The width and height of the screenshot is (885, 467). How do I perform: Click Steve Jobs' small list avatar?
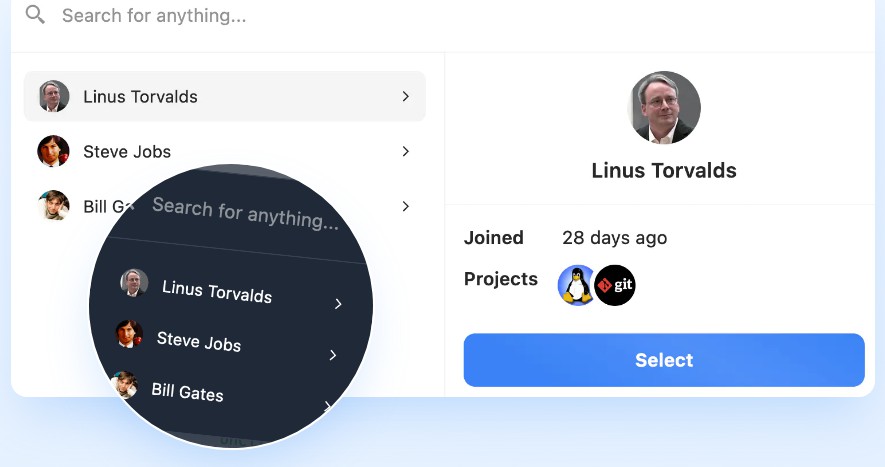(53, 152)
